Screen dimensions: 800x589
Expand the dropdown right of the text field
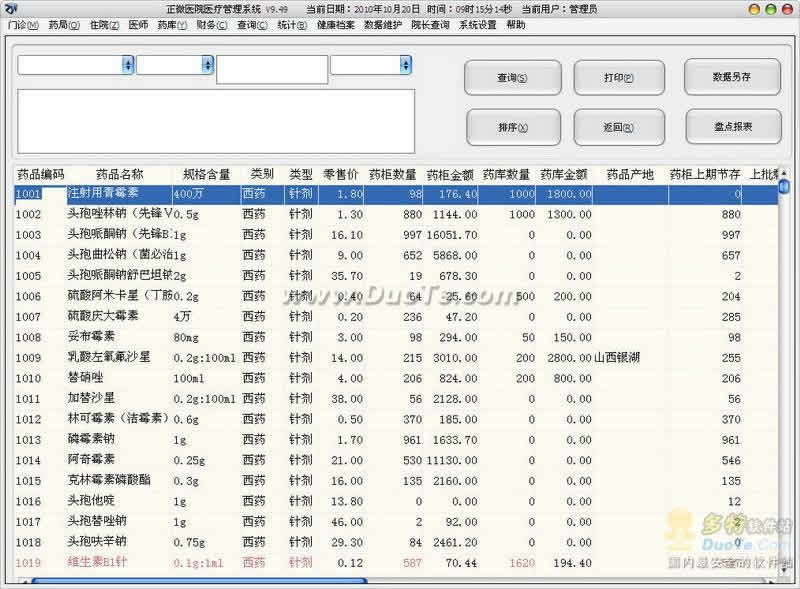(x=405, y=65)
